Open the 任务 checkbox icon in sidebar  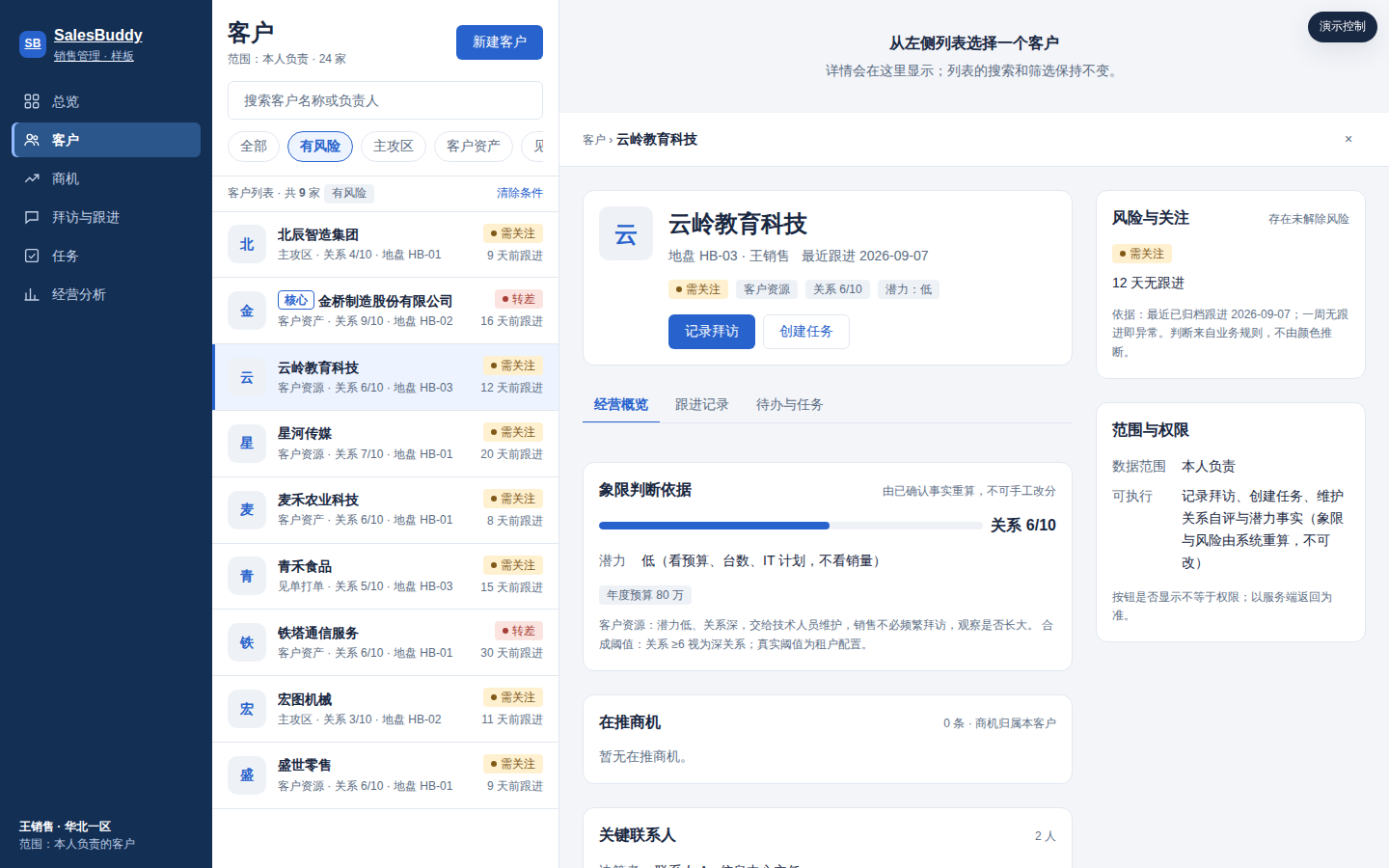(x=32, y=256)
